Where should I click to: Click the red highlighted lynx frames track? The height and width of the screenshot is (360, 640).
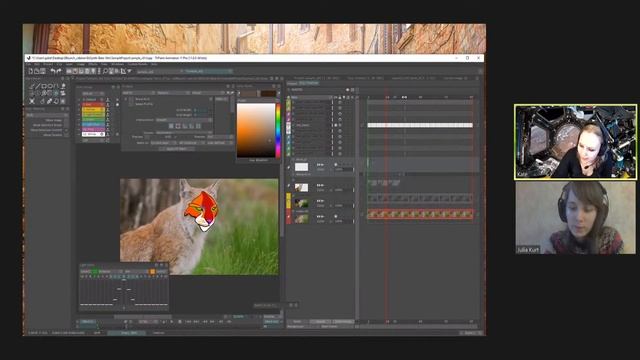click(420, 214)
